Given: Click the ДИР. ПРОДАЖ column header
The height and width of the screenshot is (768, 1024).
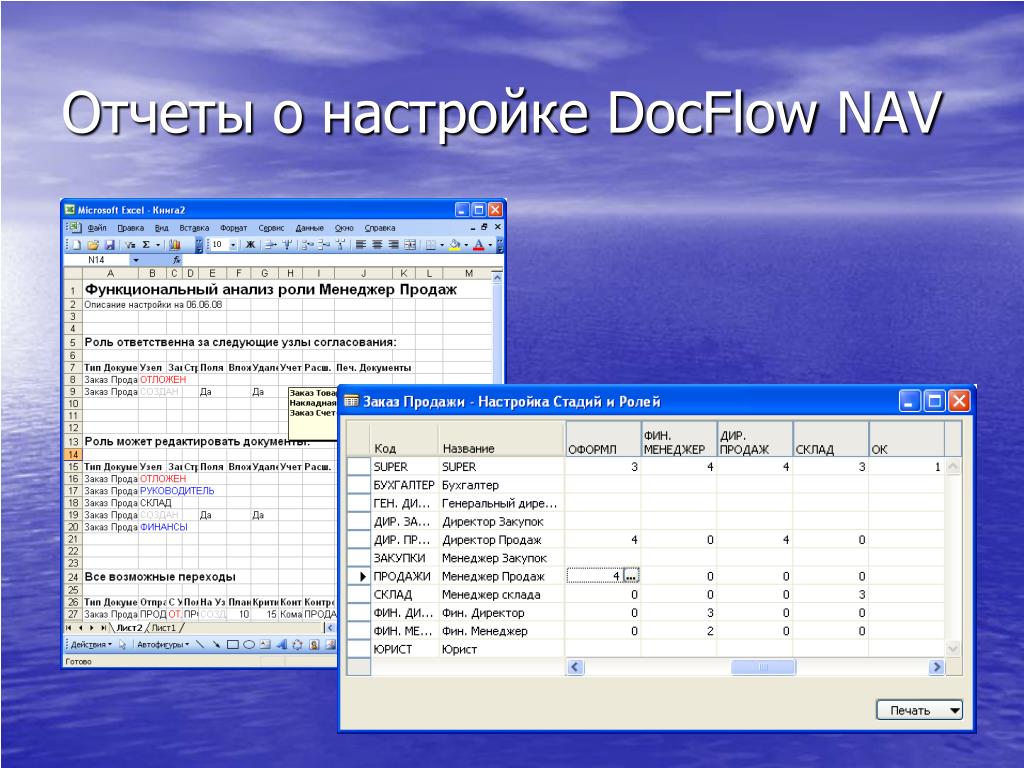Looking at the screenshot, I should (x=754, y=439).
